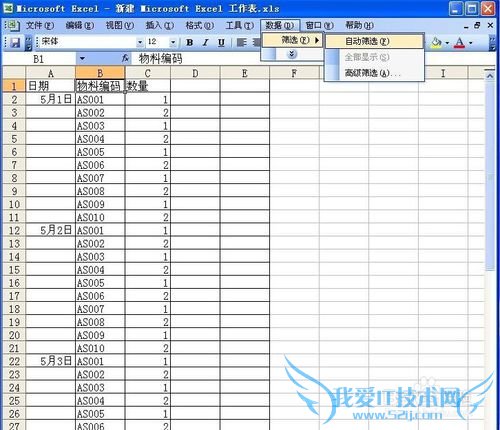
Task: Open the 格式(O) menu
Action: [x=200, y=25]
